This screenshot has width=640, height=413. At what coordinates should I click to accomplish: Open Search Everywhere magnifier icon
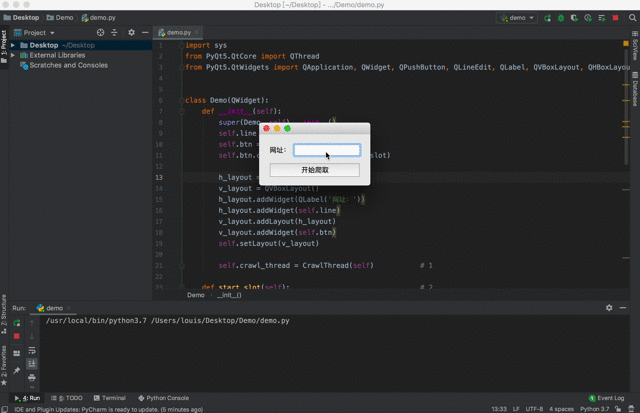(632, 18)
